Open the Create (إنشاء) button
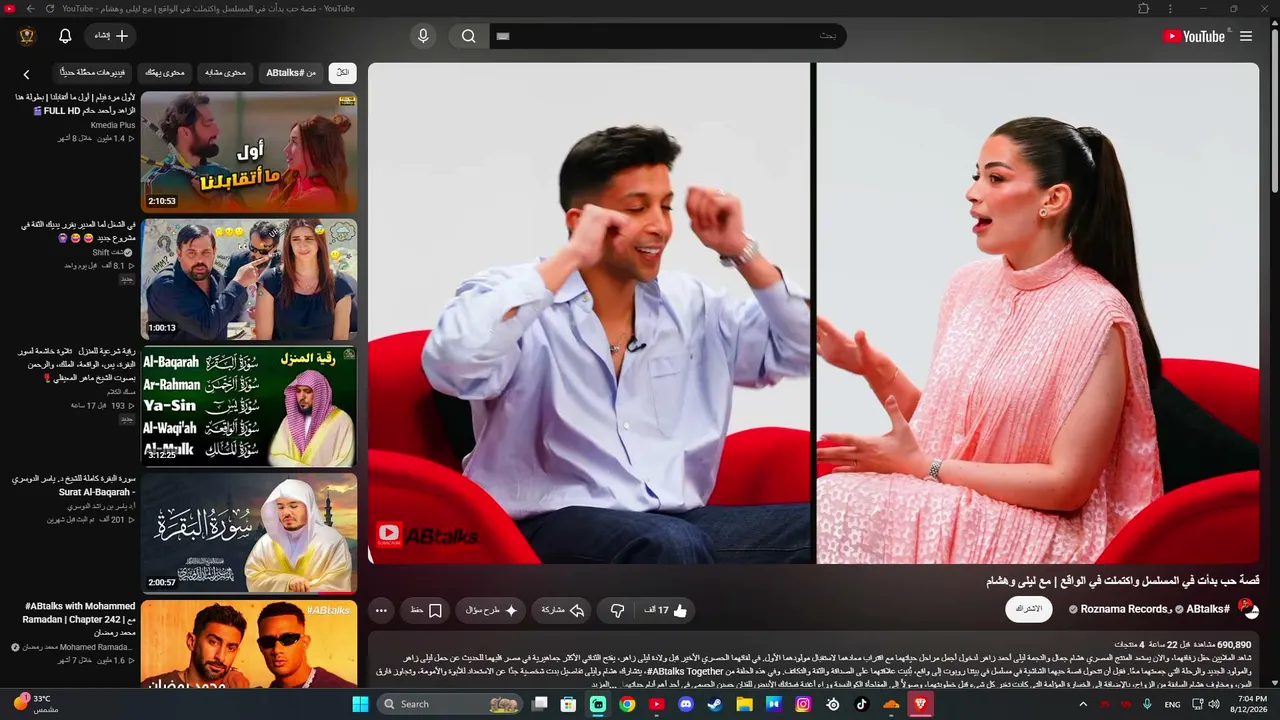Screen dimensions: 1280x720 click(111, 36)
